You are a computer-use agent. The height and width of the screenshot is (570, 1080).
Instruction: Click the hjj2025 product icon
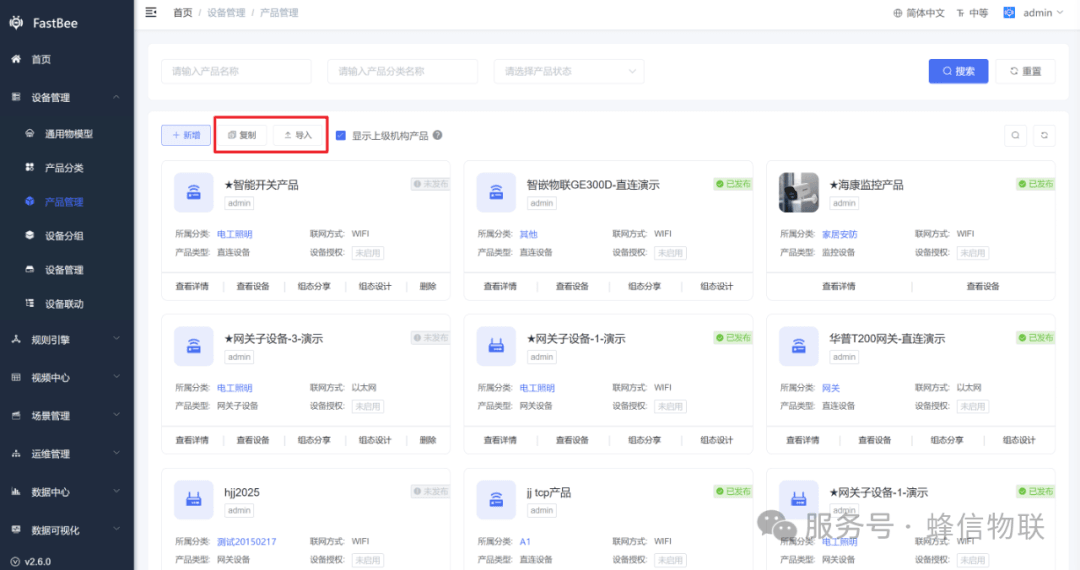pyautogui.click(x=194, y=499)
